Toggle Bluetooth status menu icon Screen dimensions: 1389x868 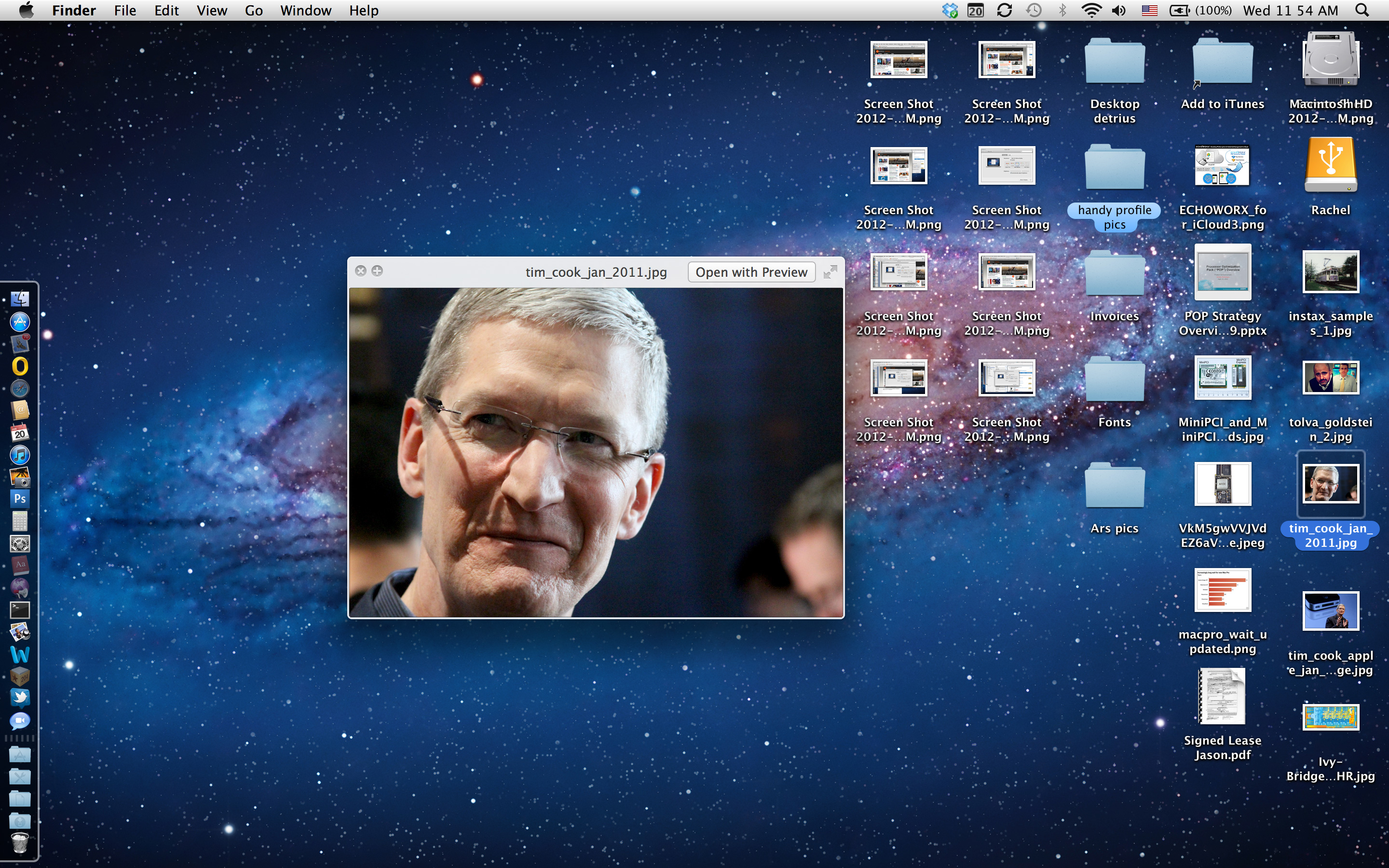pos(1062,10)
